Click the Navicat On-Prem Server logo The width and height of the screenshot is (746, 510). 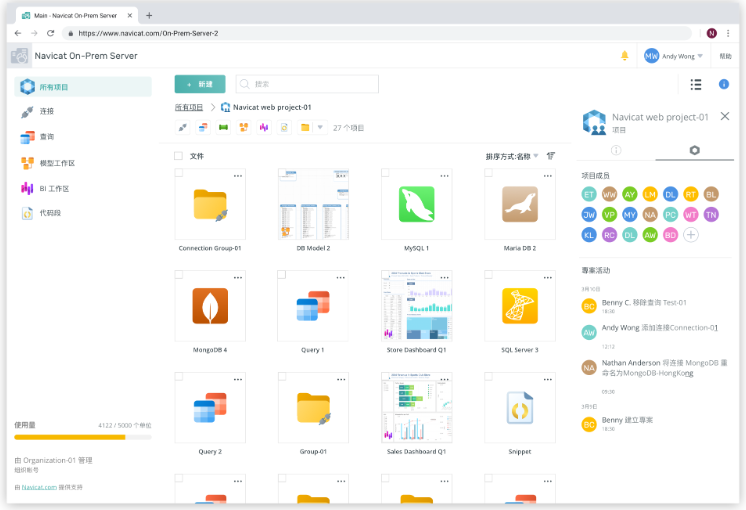20,56
